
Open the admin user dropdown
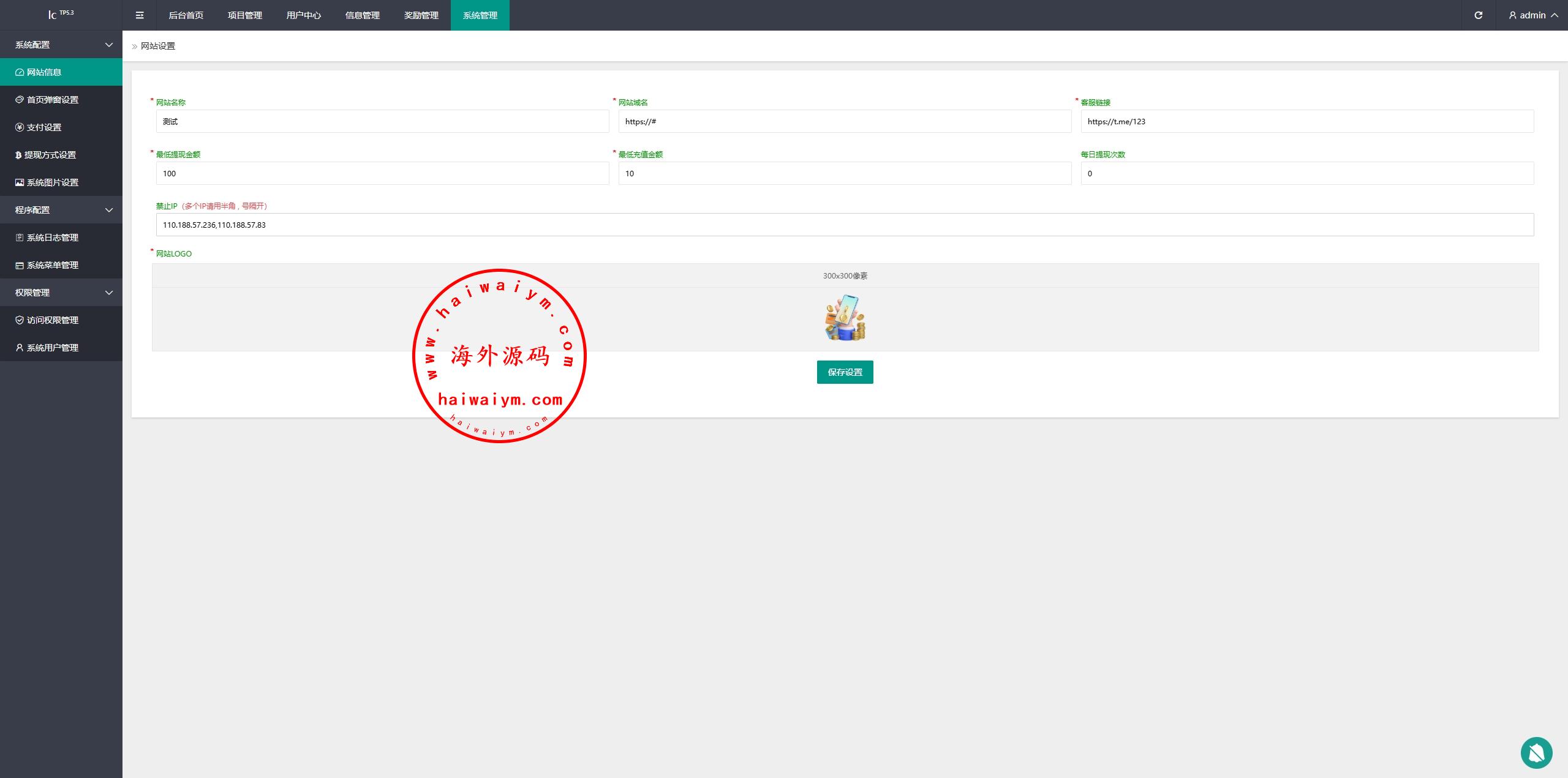click(1532, 15)
